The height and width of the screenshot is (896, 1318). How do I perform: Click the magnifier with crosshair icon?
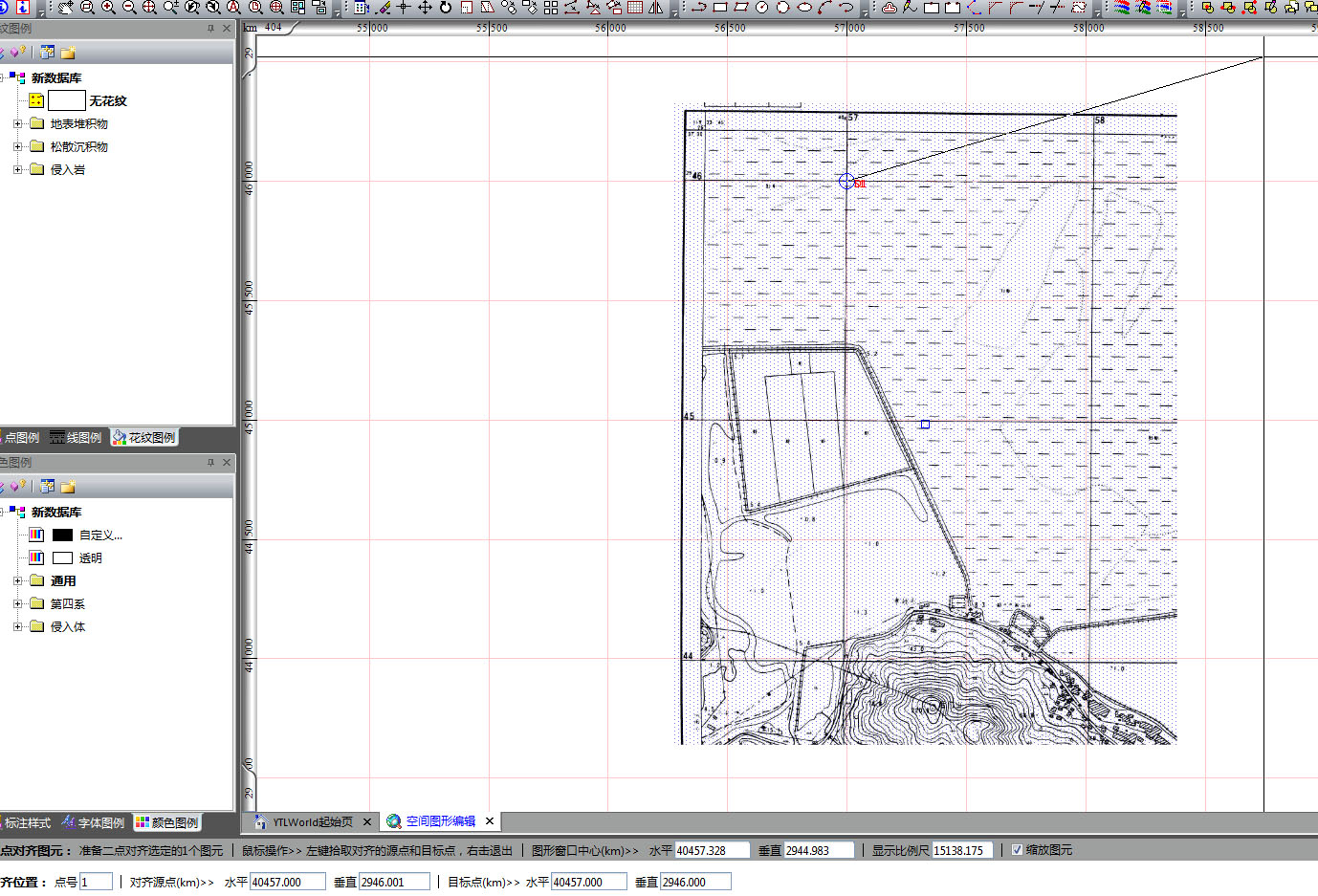149,7
